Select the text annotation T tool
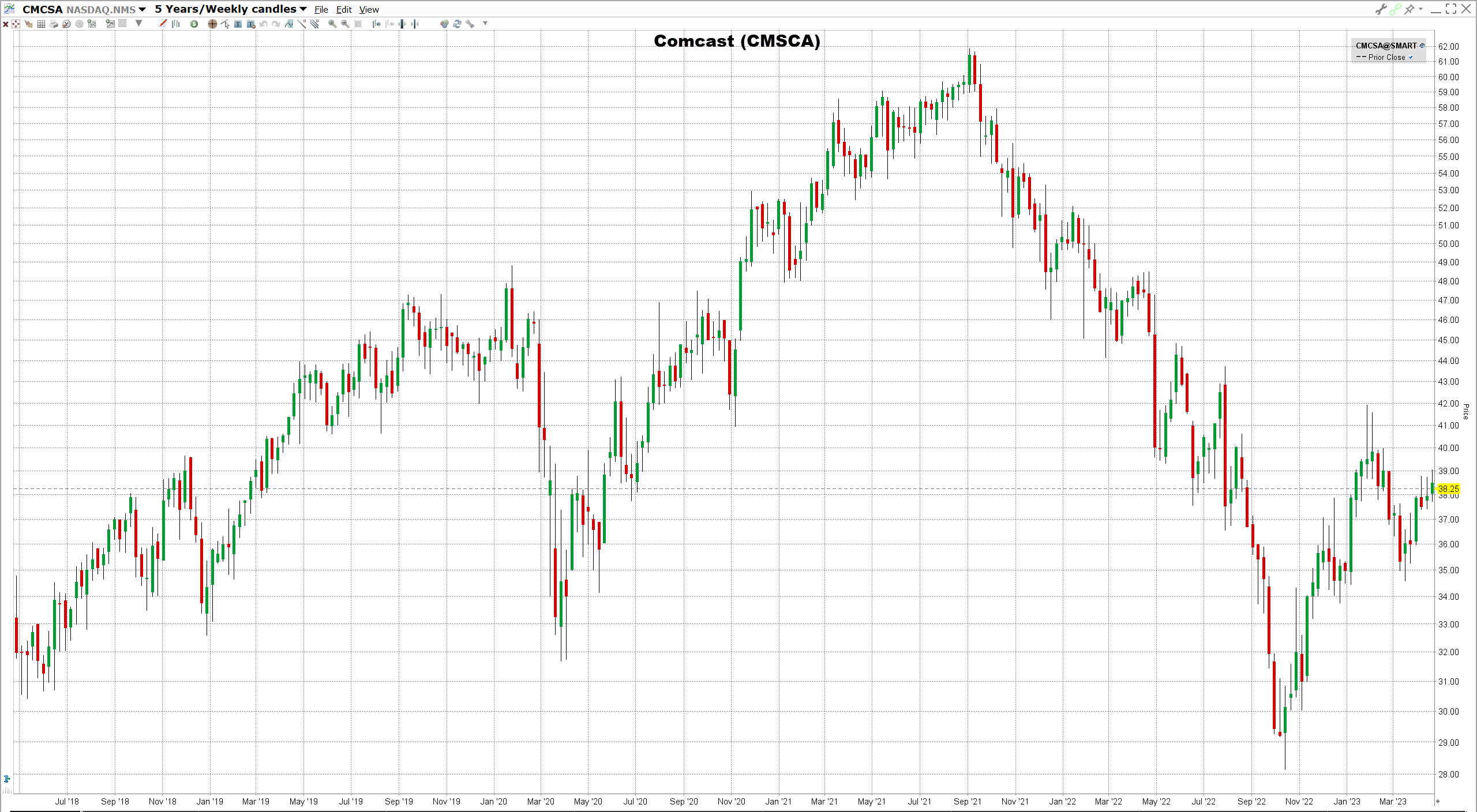The height and width of the screenshot is (812, 1477). pyautogui.click(x=238, y=24)
